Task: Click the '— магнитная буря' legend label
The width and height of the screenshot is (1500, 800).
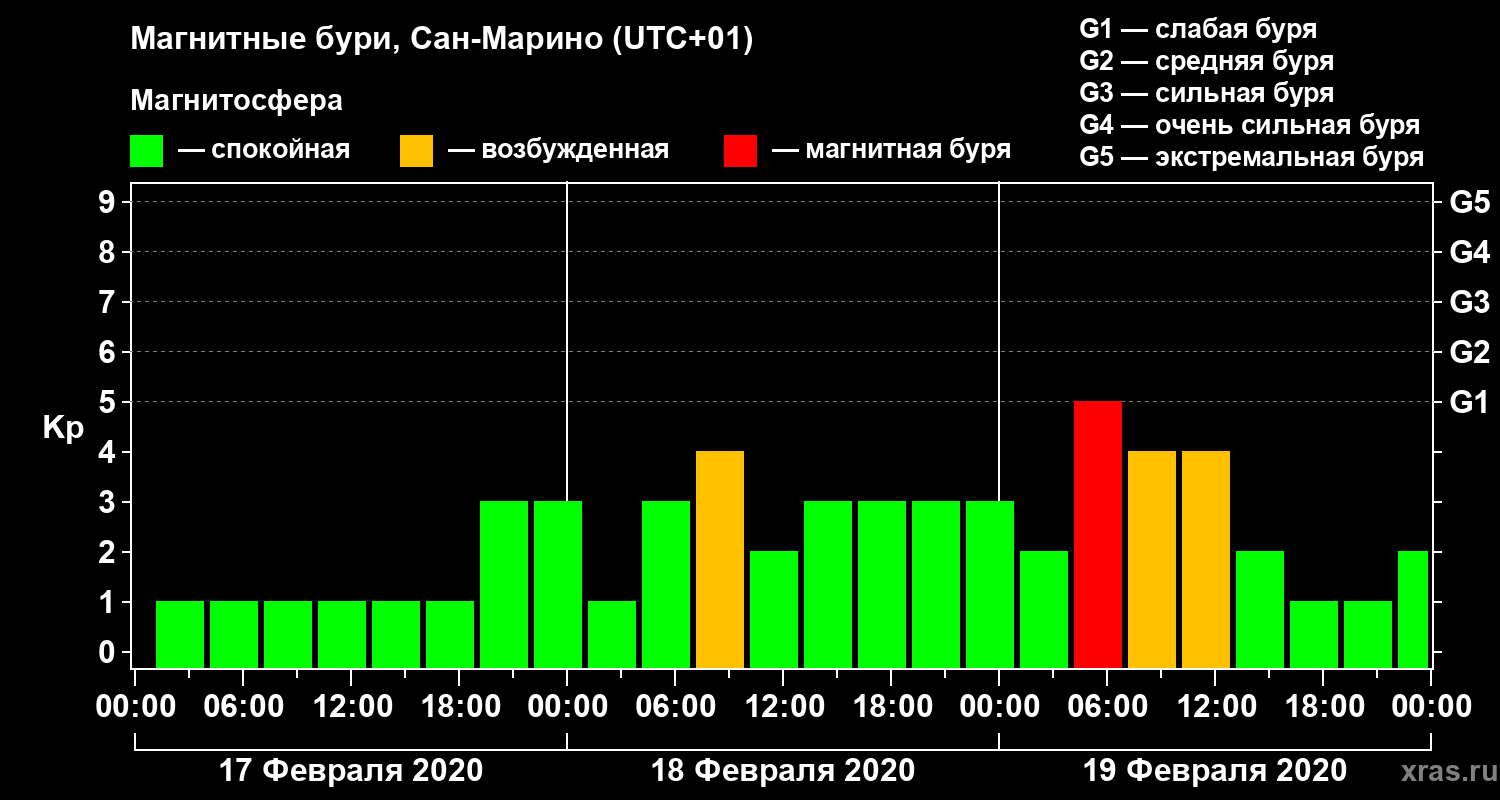Action: 891,151
